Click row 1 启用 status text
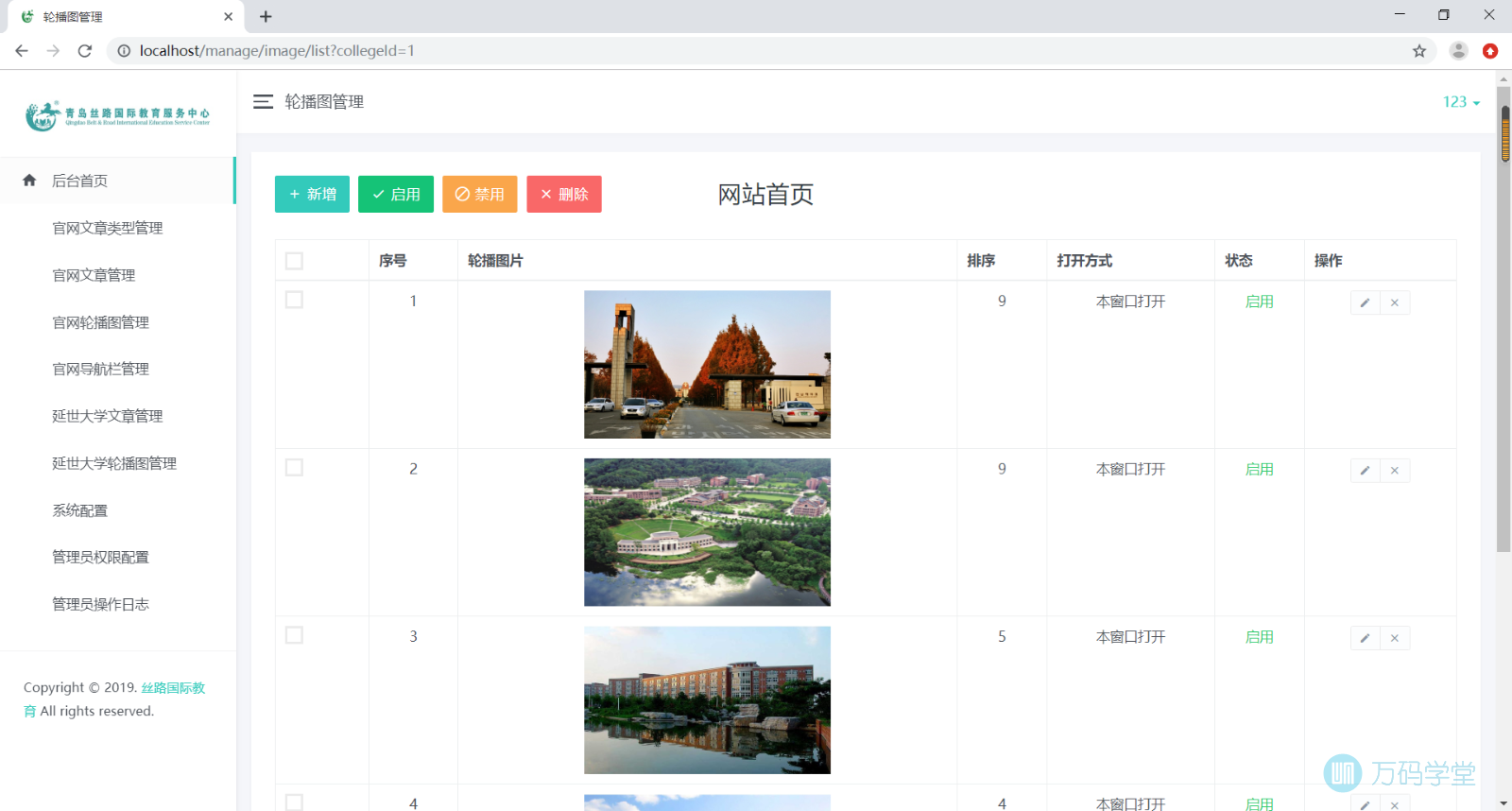 pos(1260,302)
